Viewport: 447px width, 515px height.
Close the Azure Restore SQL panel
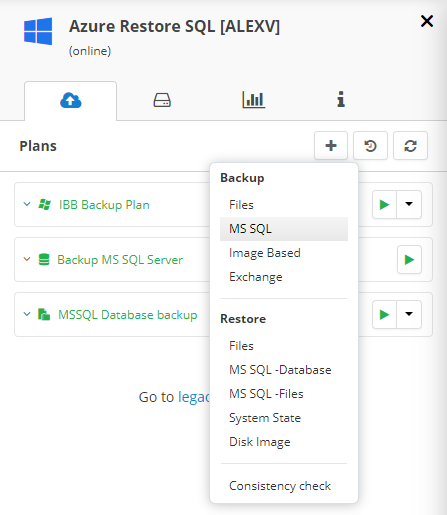(x=427, y=21)
